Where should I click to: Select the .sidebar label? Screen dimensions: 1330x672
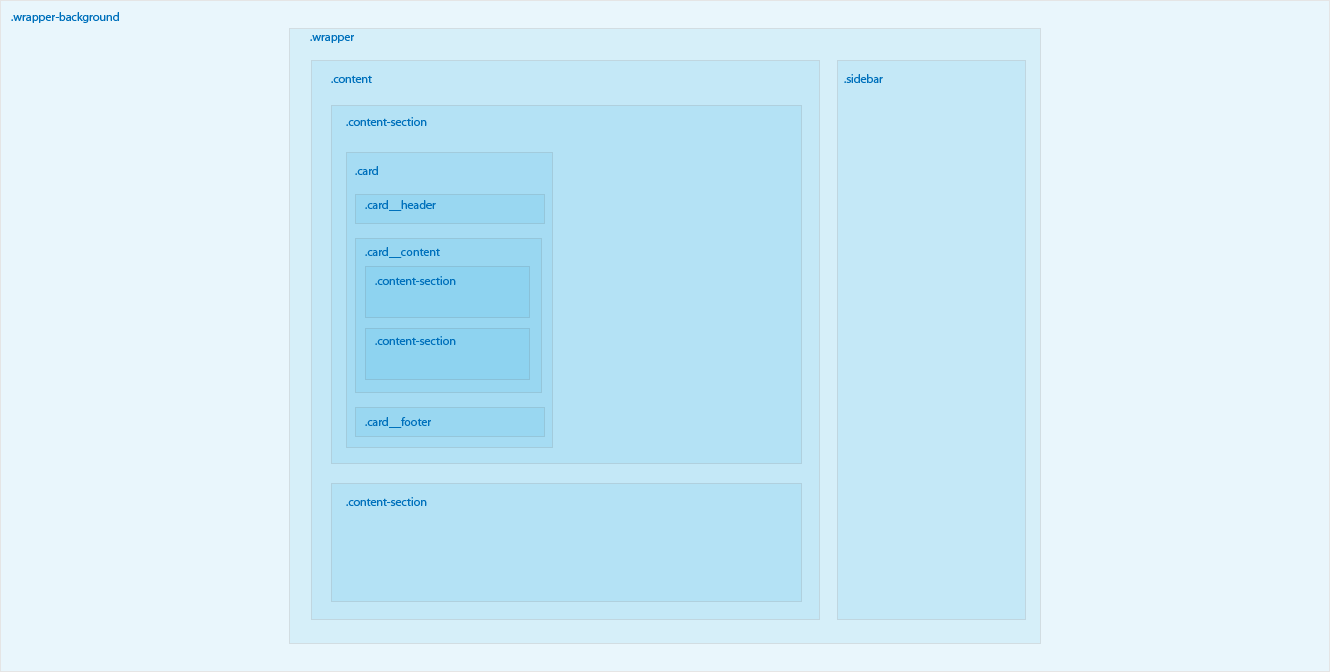tap(863, 79)
